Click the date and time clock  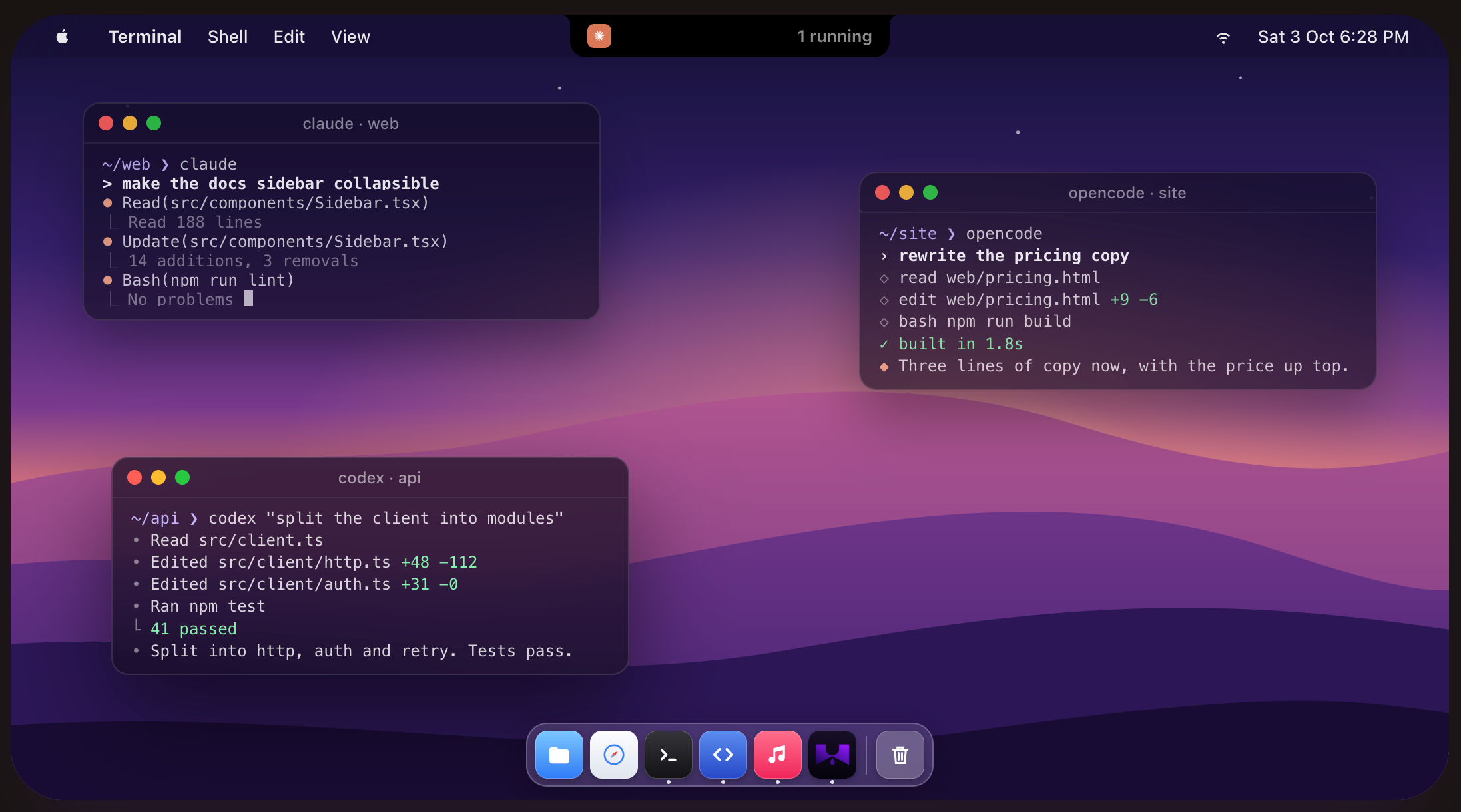click(1333, 37)
